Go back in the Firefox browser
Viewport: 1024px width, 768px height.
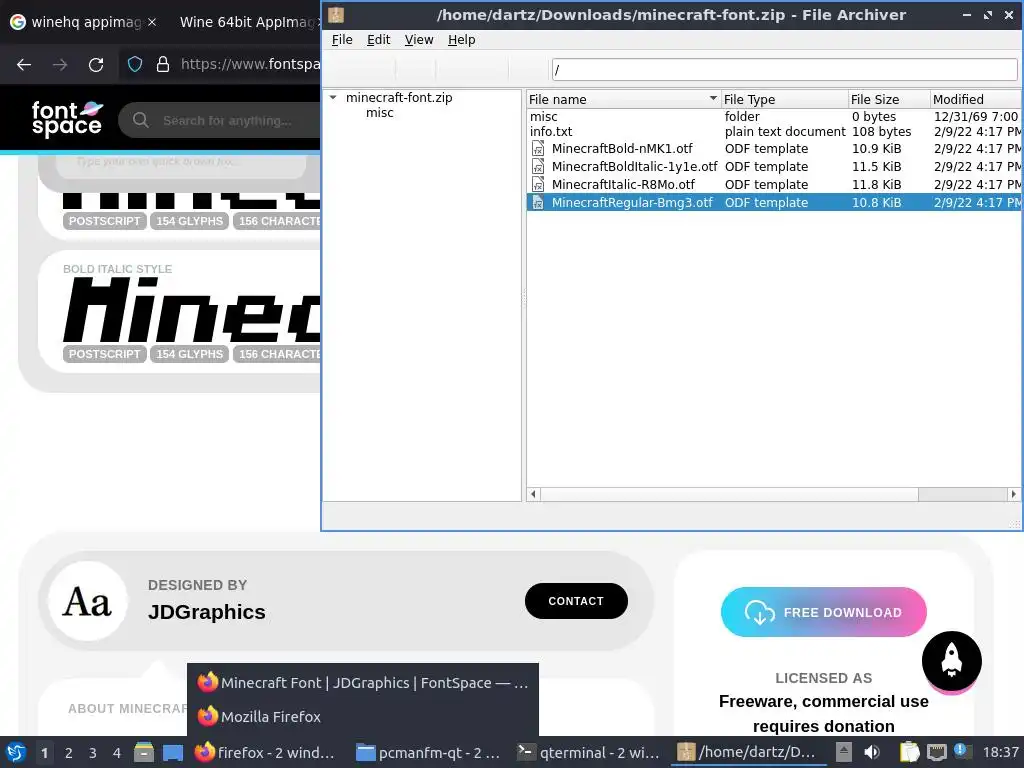point(24,65)
